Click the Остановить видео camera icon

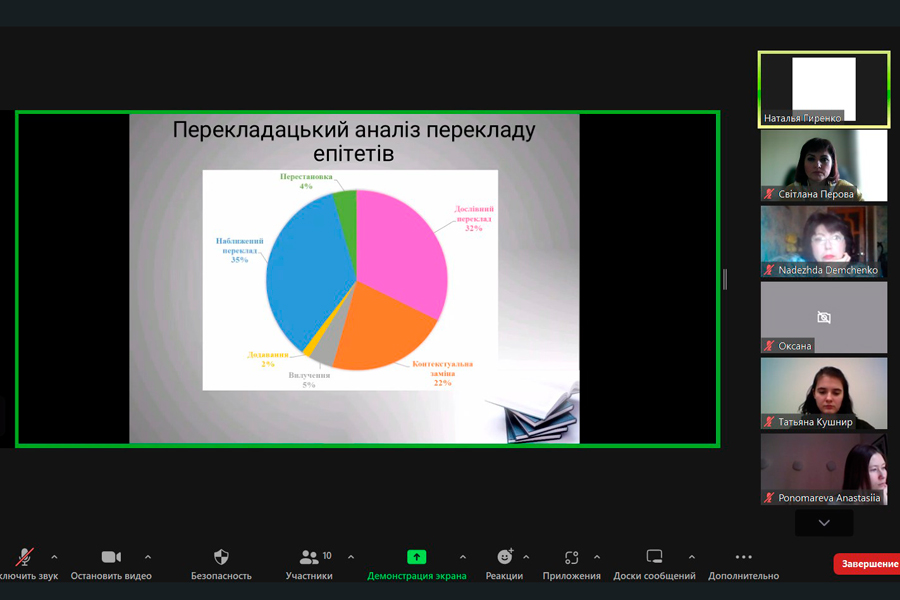tap(111, 557)
